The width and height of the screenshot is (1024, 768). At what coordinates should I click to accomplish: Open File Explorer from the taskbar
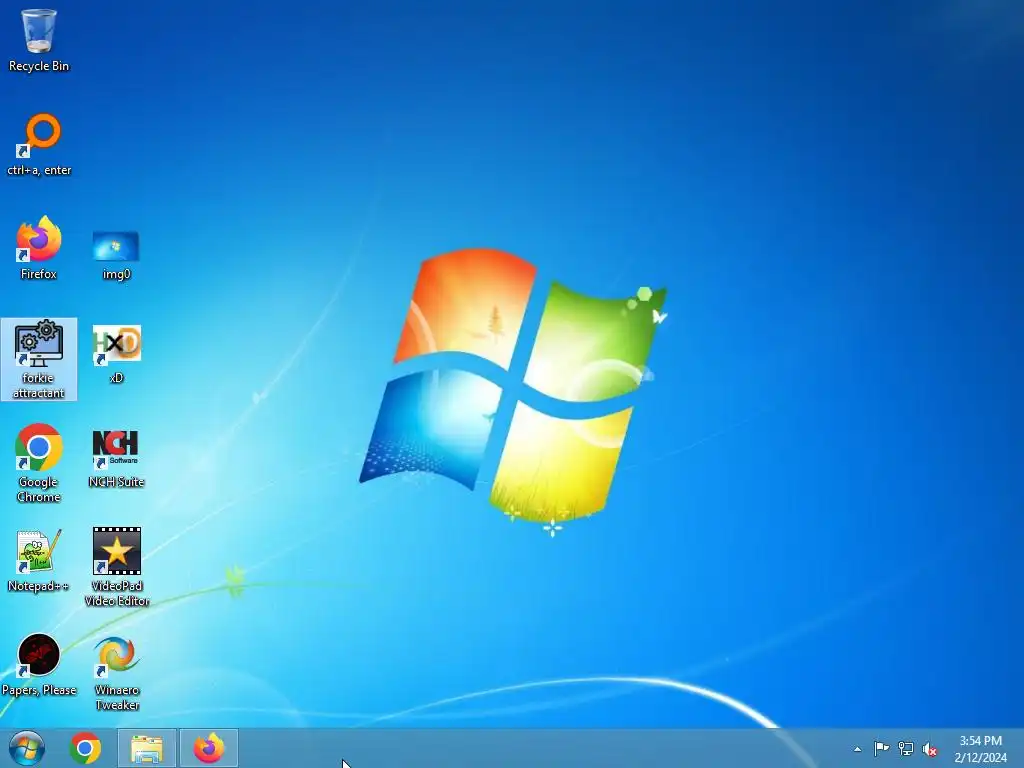coord(147,748)
